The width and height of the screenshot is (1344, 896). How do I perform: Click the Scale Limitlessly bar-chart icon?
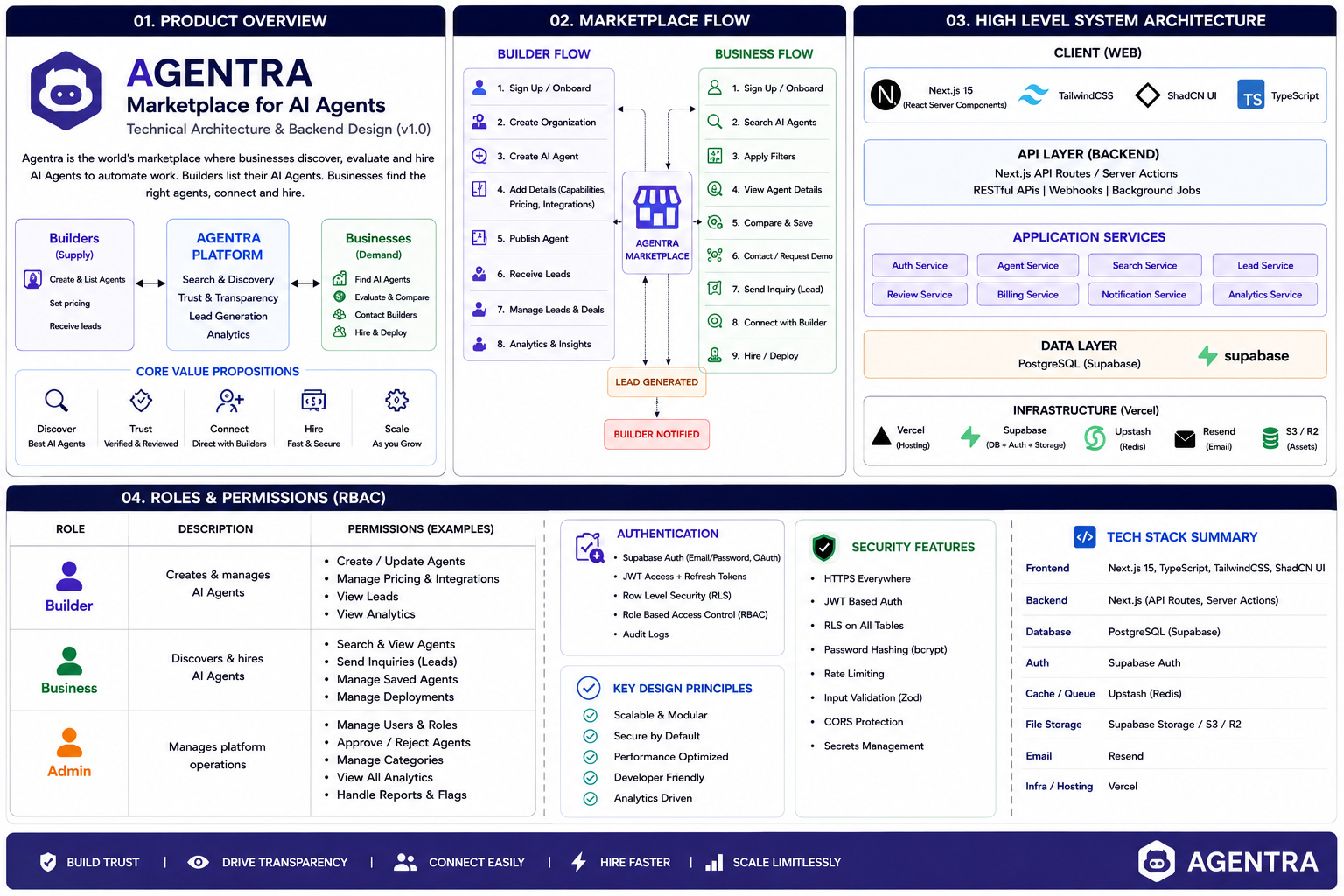click(x=714, y=862)
